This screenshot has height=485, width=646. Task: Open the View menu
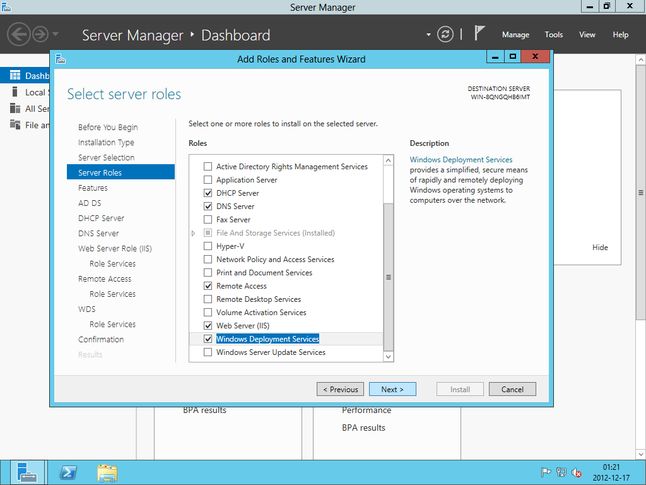point(587,35)
